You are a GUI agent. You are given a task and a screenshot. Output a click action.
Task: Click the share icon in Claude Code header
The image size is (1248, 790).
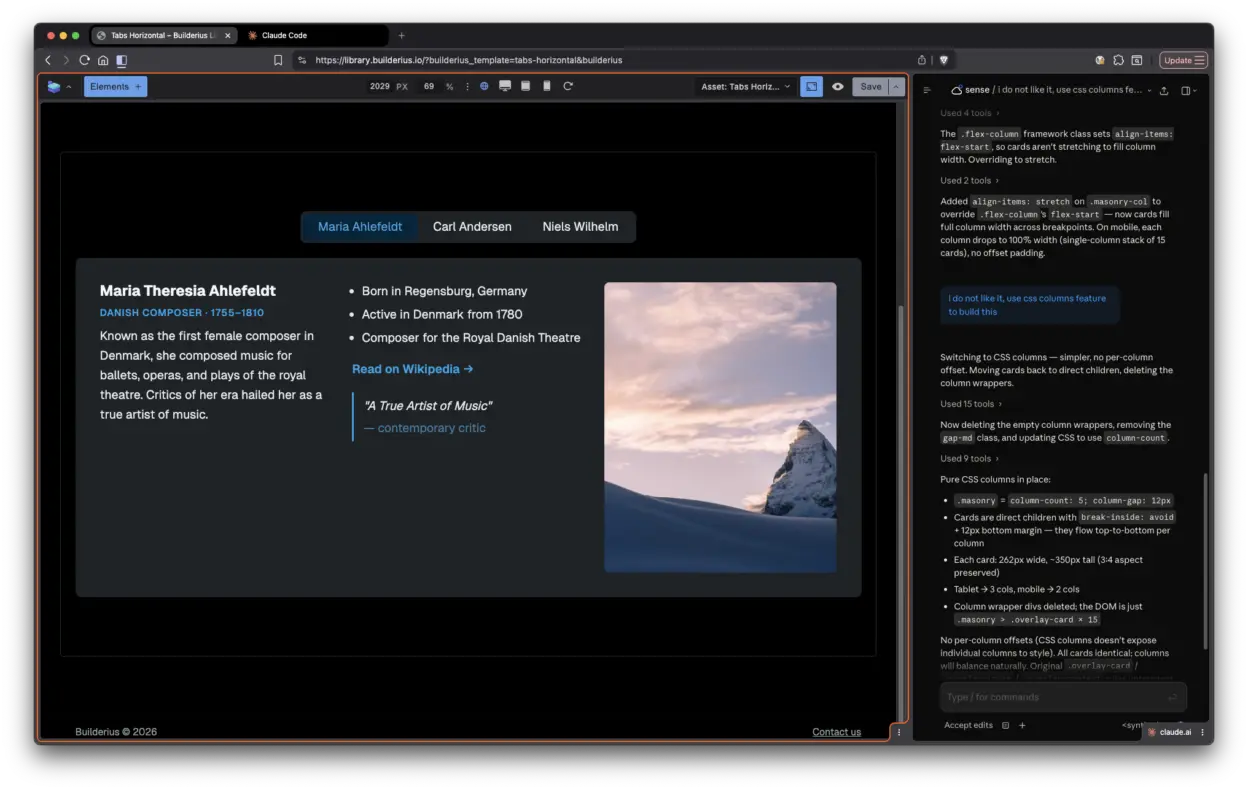pyautogui.click(x=1164, y=91)
